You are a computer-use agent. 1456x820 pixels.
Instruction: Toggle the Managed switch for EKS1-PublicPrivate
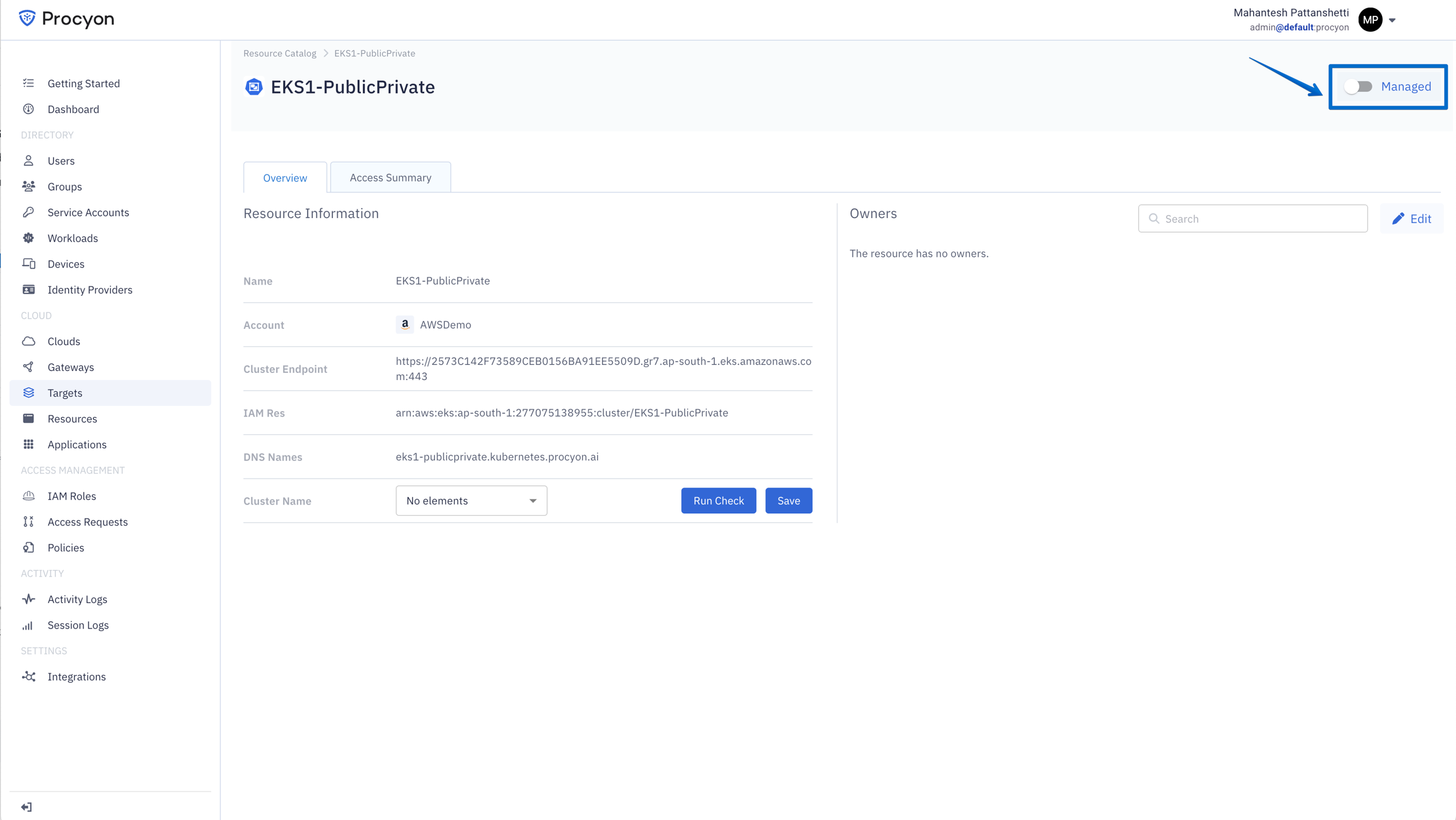pos(1359,87)
